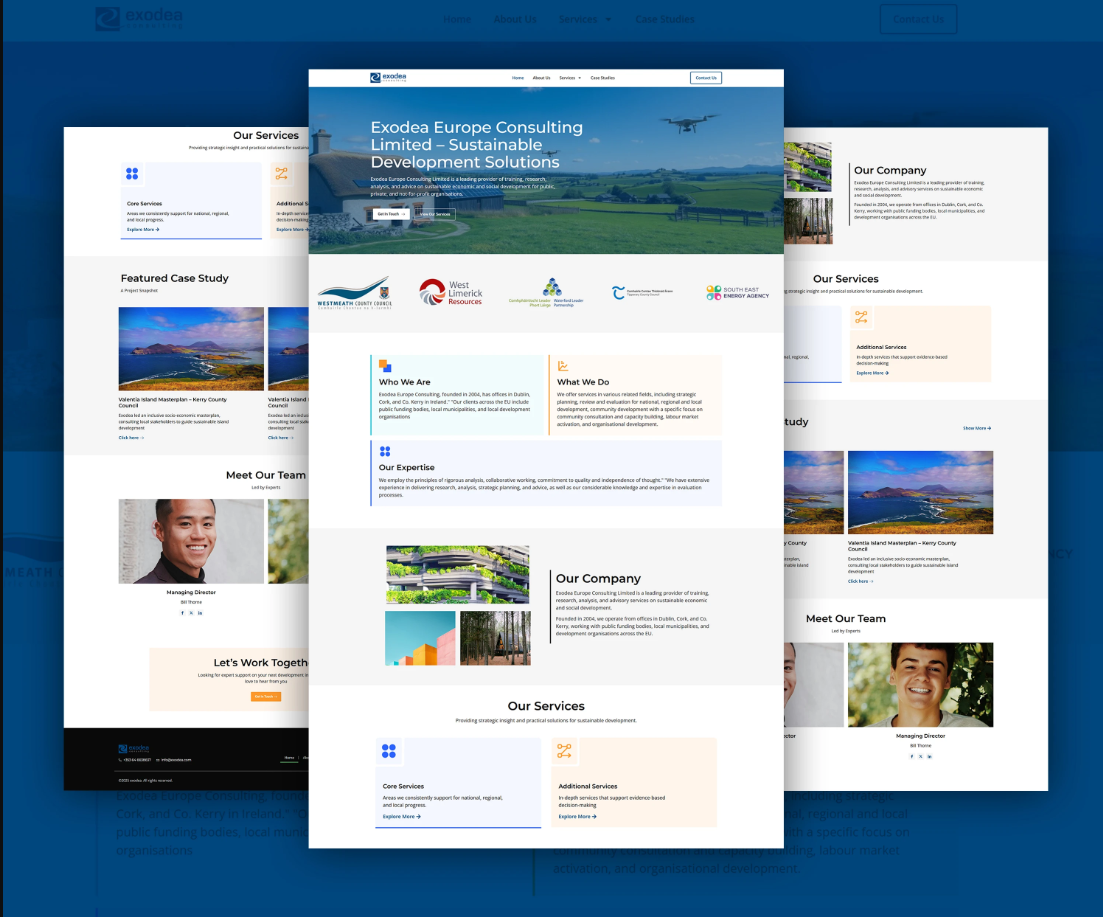The image size is (1103, 917).
Task: Click the What We Do chart icon
Action: [x=563, y=366]
